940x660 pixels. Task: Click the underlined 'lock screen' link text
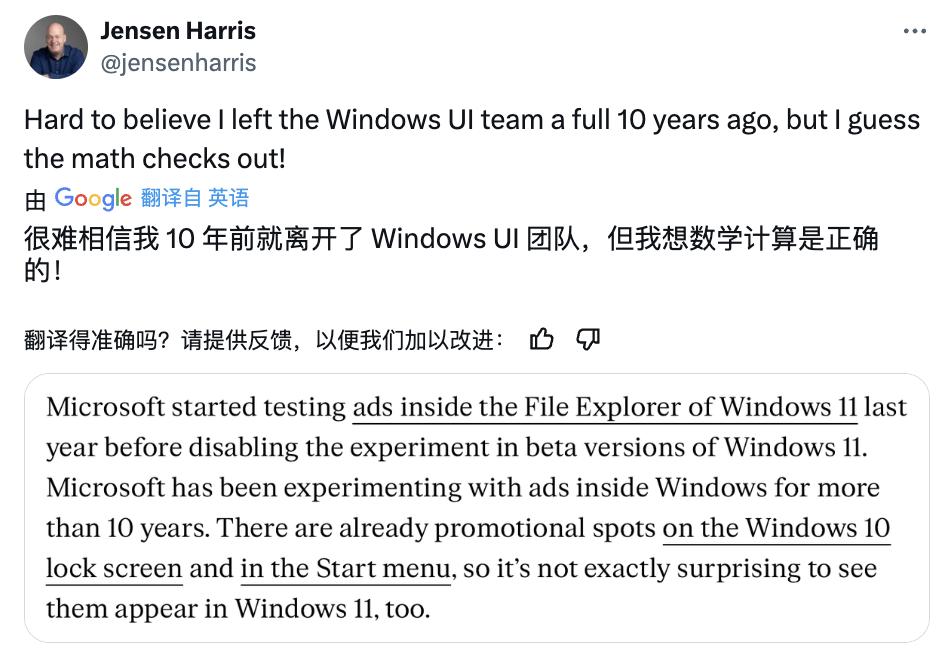tap(114, 569)
